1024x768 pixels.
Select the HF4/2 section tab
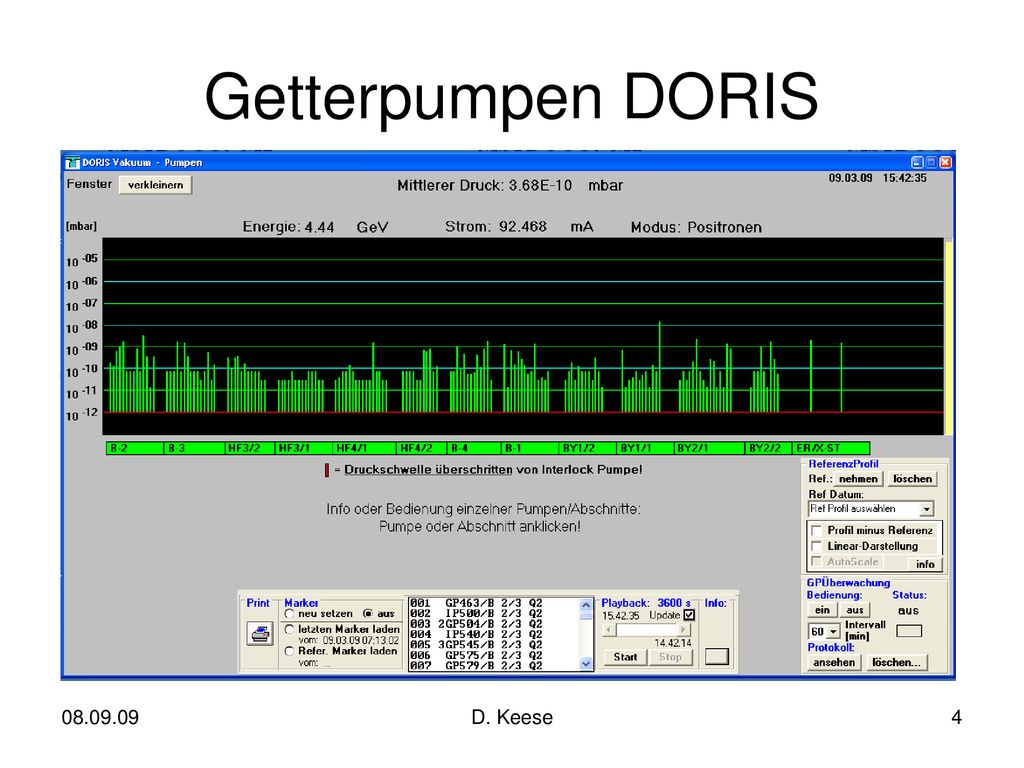[421, 448]
